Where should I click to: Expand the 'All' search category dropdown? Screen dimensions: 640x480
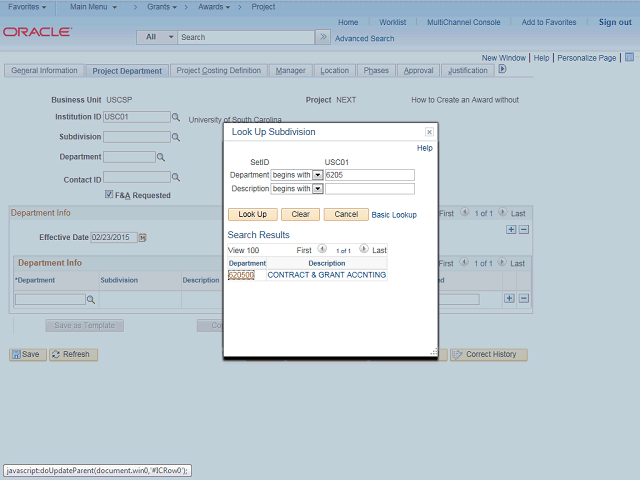[156, 37]
